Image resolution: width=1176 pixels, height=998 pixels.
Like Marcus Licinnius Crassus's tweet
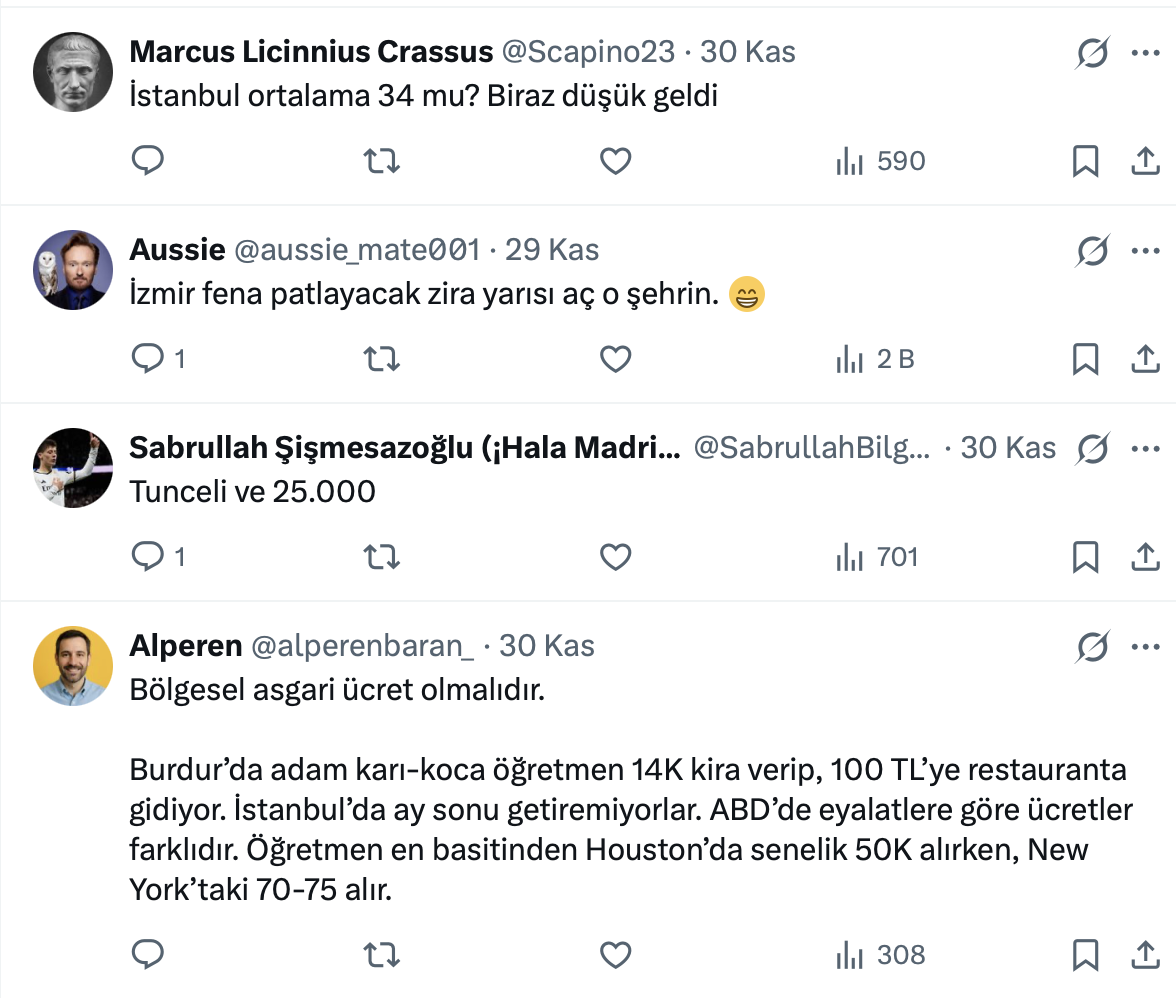tap(615, 161)
